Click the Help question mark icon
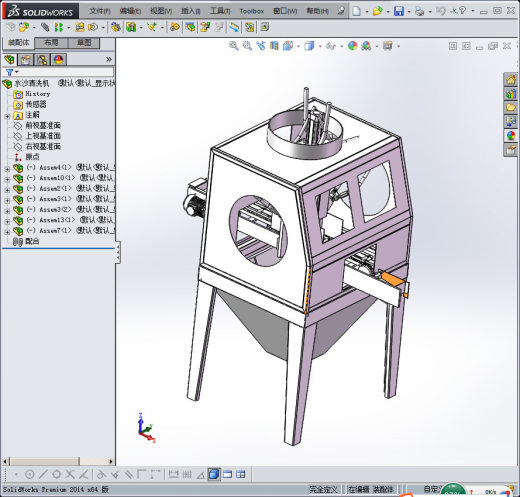 [x=462, y=11]
